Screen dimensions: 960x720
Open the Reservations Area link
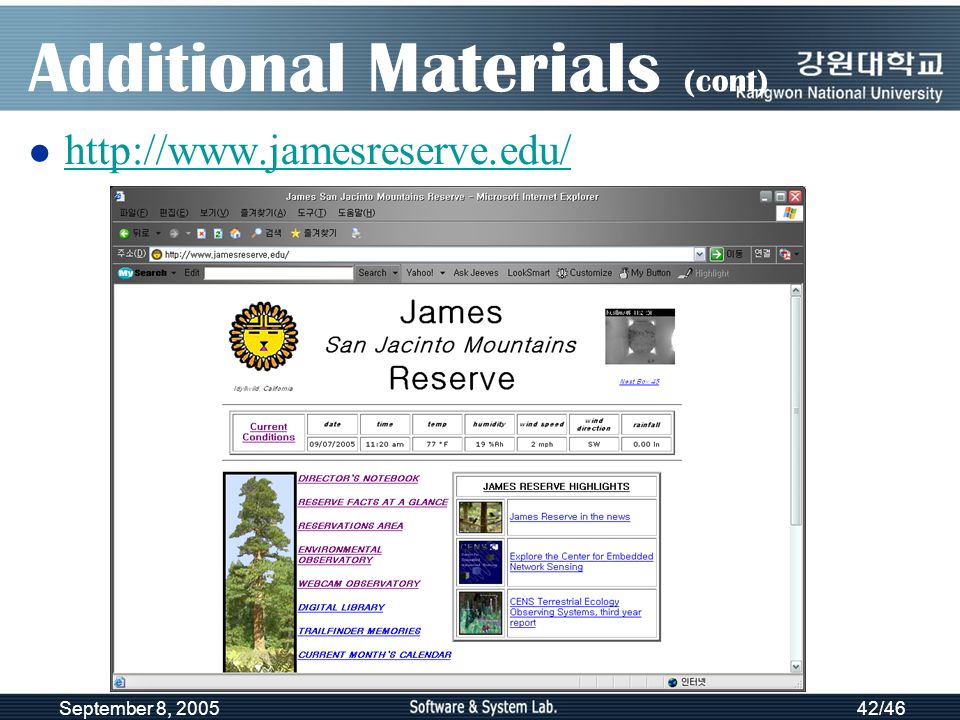[351, 526]
